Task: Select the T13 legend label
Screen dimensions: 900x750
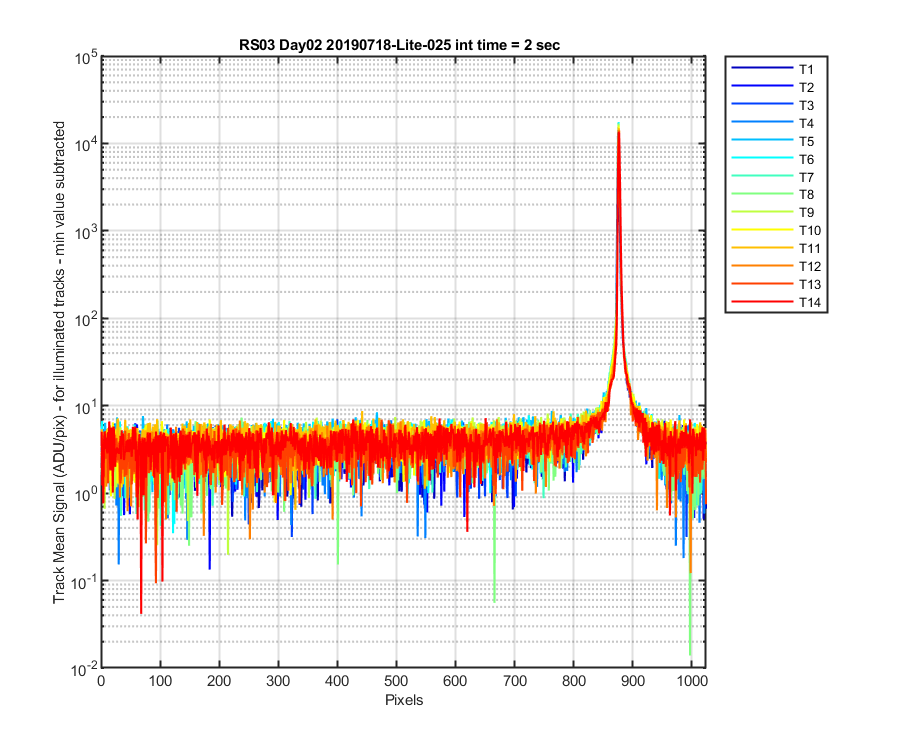Action: coord(809,285)
